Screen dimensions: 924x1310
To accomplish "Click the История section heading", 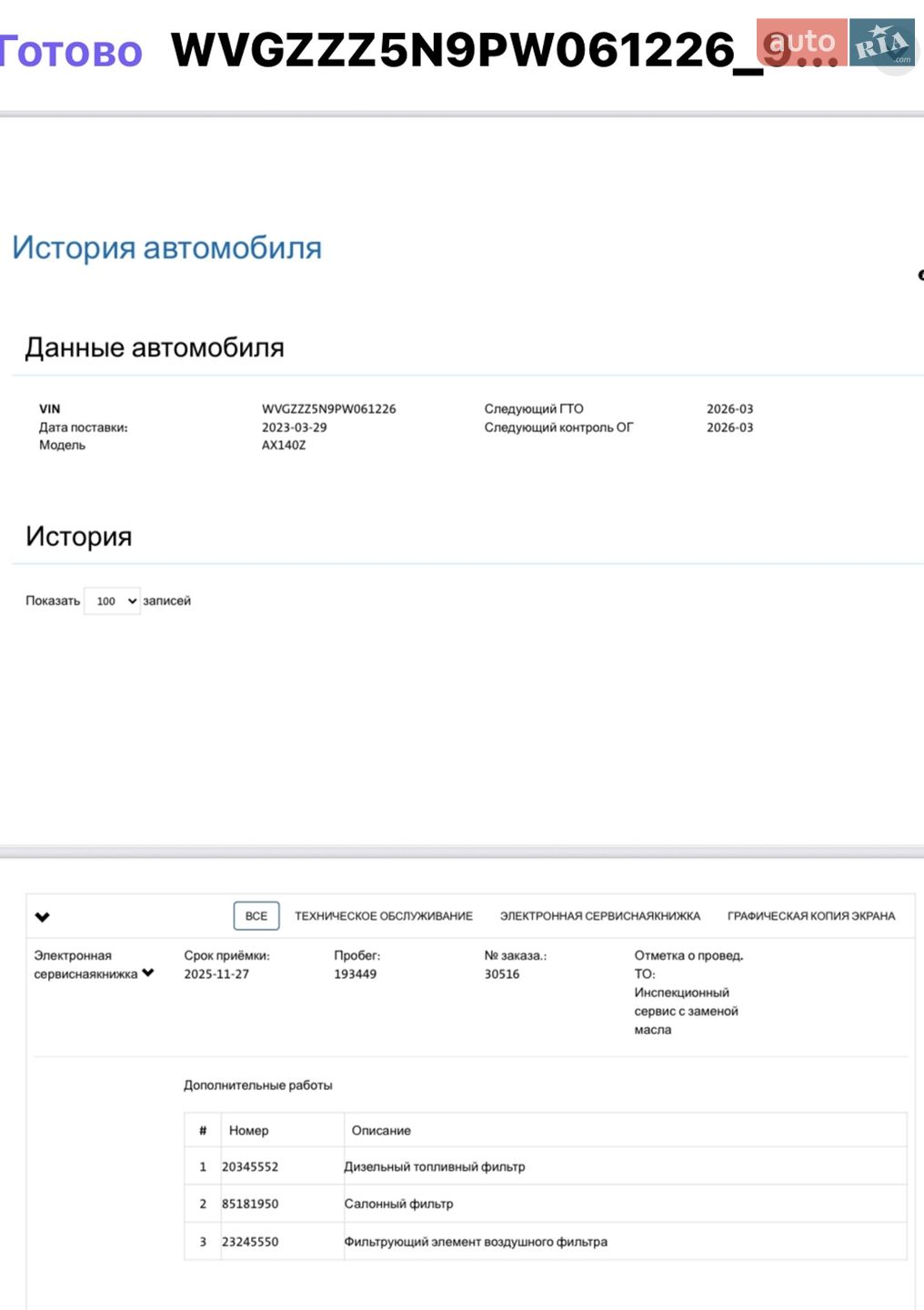I will [x=79, y=537].
